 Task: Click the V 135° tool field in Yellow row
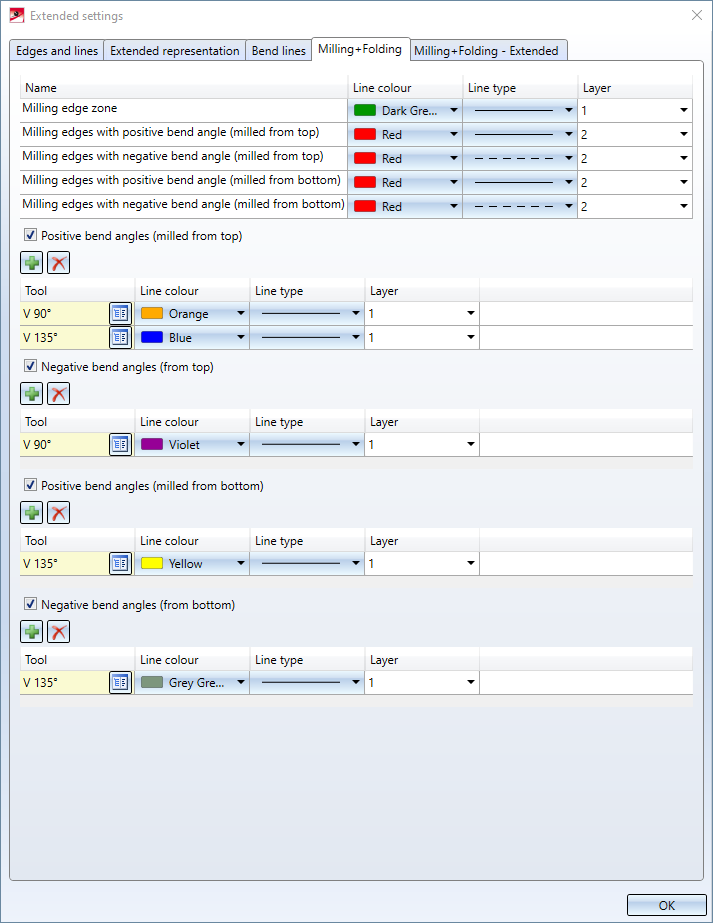[65, 563]
